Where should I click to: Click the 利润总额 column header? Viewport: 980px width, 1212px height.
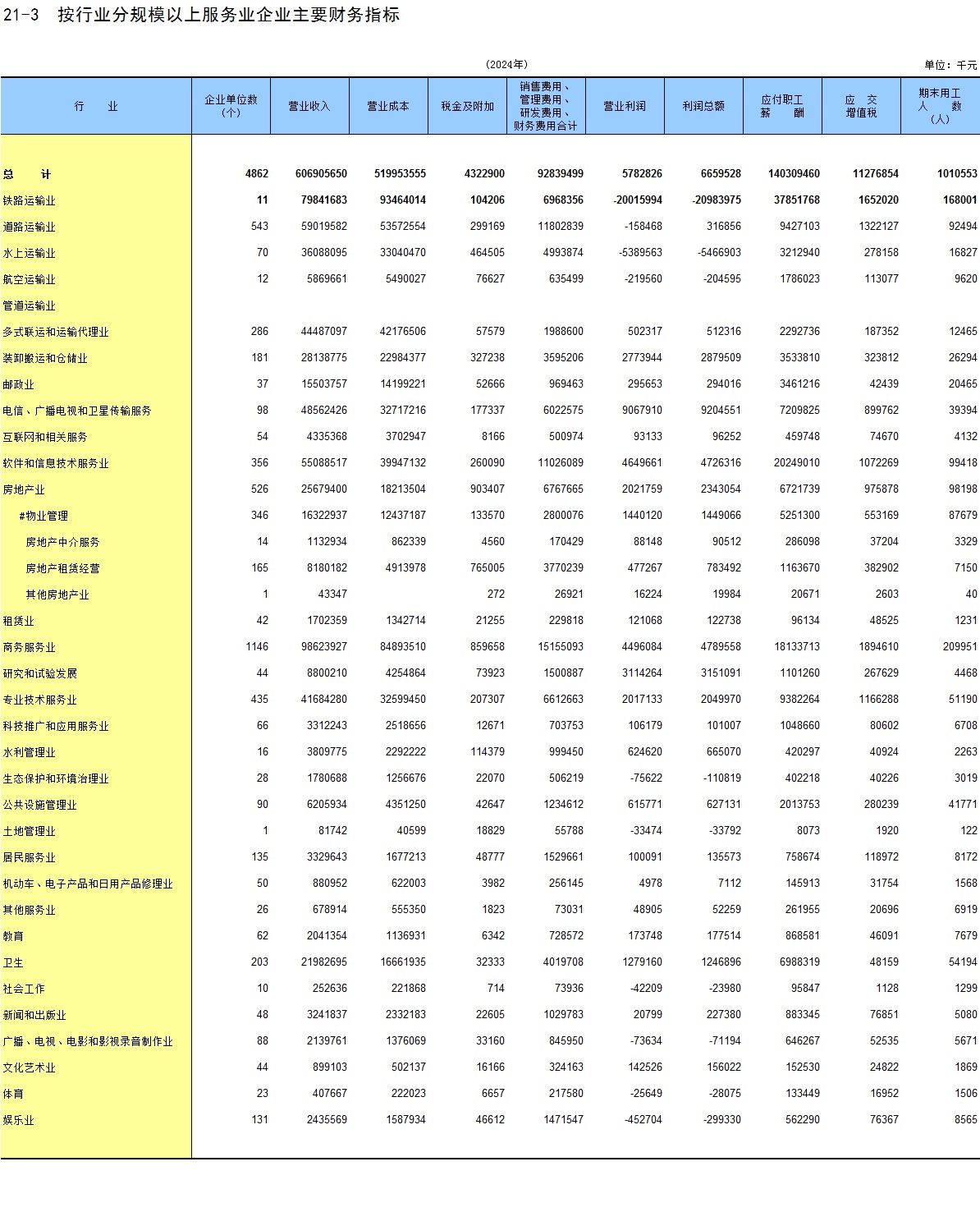[x=703, y=107]
